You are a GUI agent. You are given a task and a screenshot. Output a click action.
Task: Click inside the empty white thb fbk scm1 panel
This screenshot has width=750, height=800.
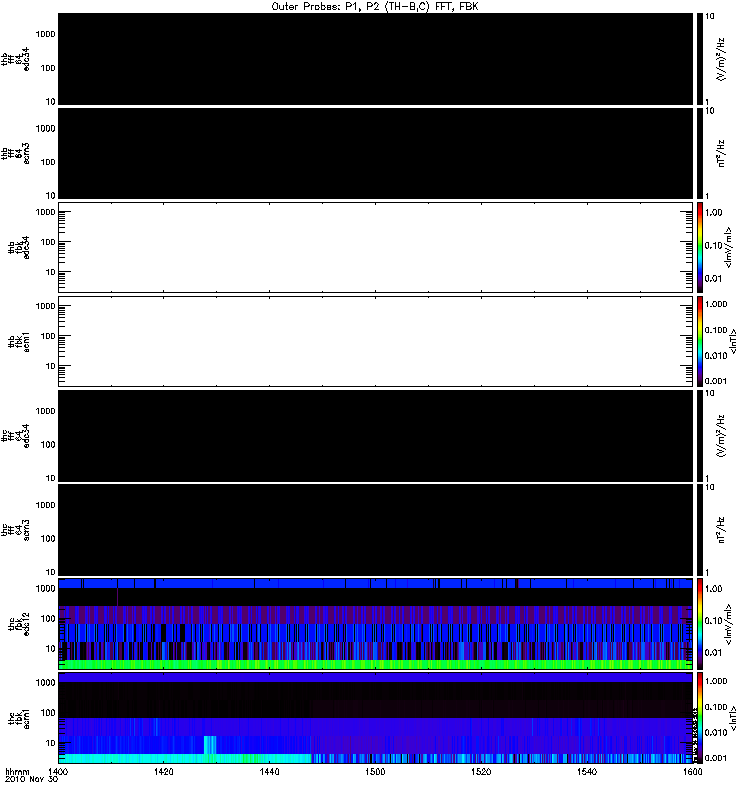coord(375,341)
